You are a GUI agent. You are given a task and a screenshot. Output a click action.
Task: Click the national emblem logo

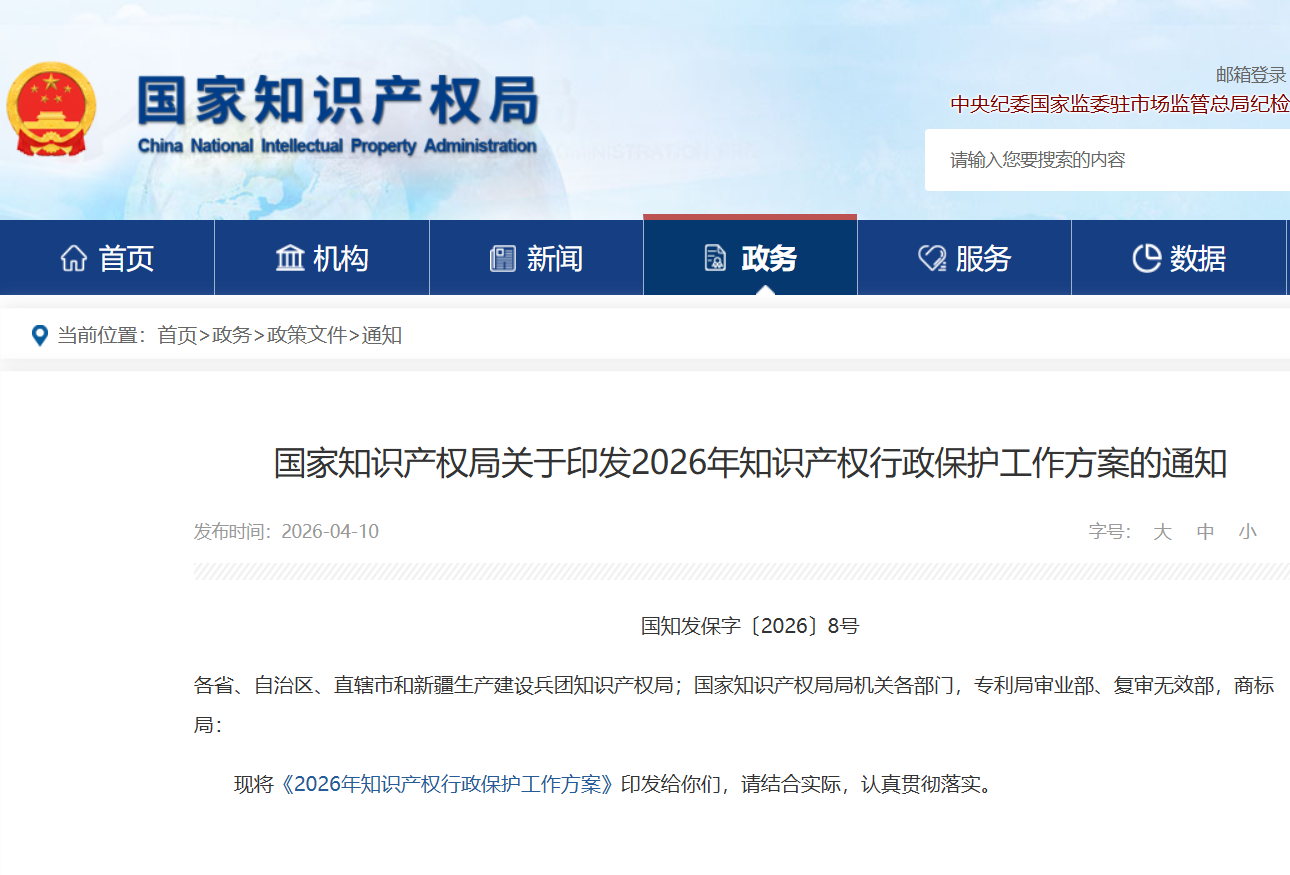coord(52,110)
